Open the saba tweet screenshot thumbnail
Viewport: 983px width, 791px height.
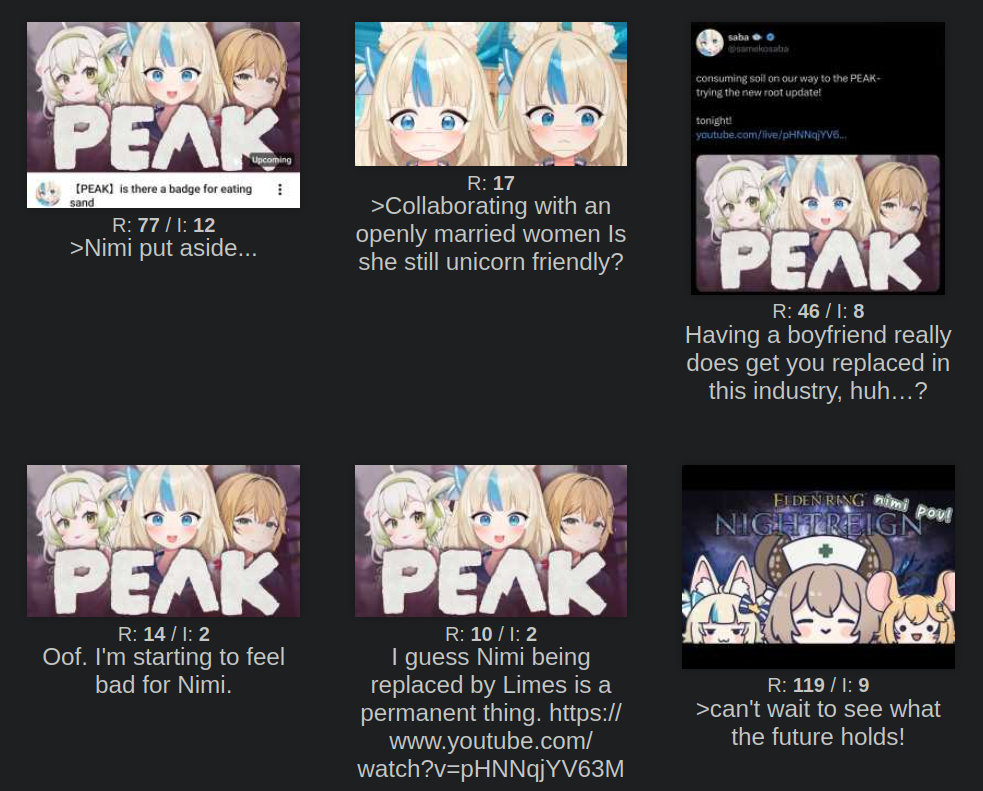[817, 158]
